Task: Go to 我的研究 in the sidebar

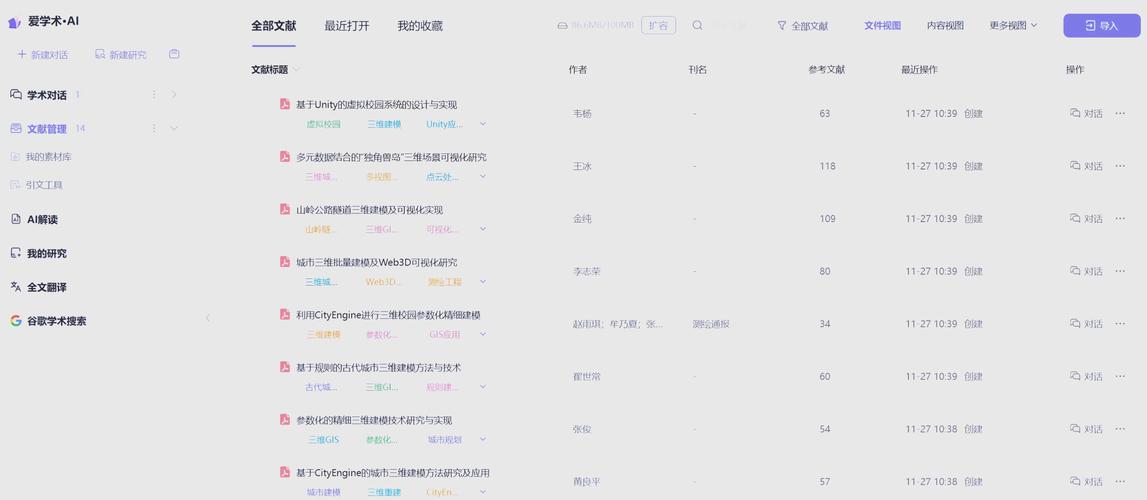Action: click(39, 254)
